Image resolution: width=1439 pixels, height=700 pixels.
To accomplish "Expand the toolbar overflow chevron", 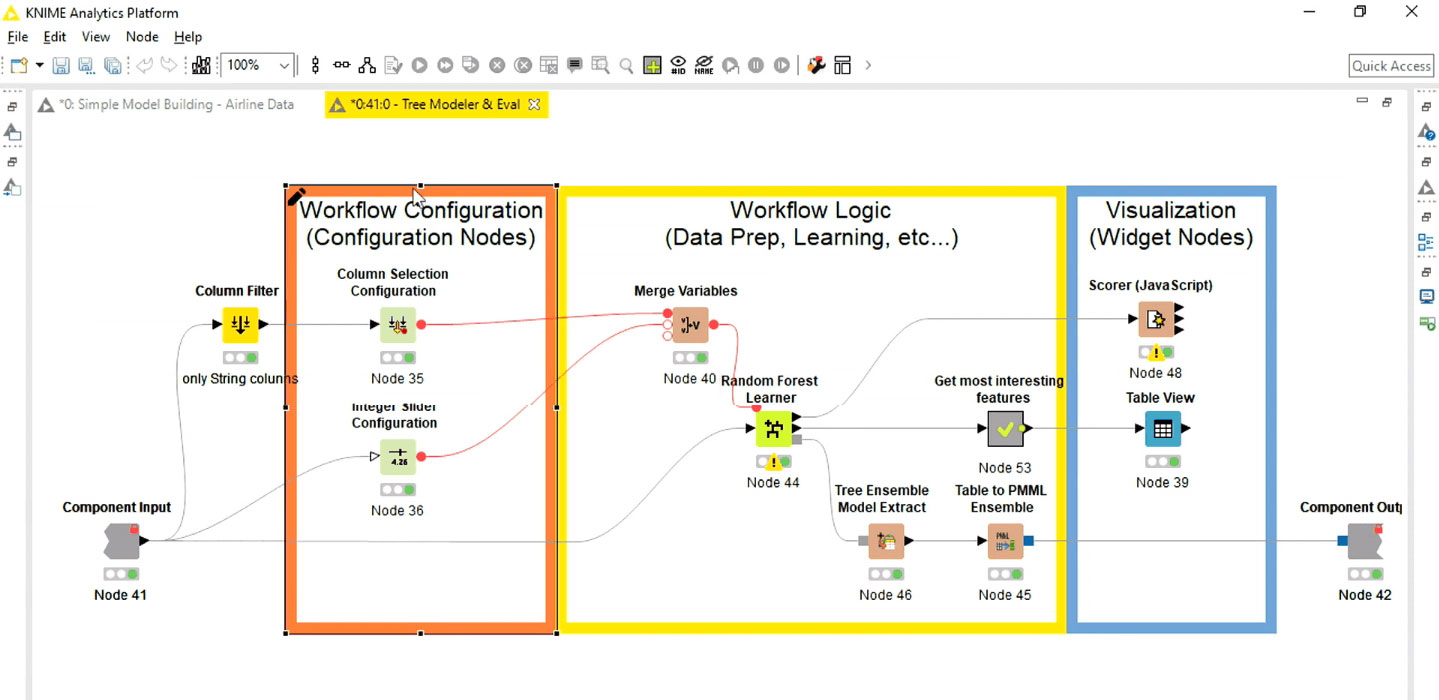I will click(868, 66).
